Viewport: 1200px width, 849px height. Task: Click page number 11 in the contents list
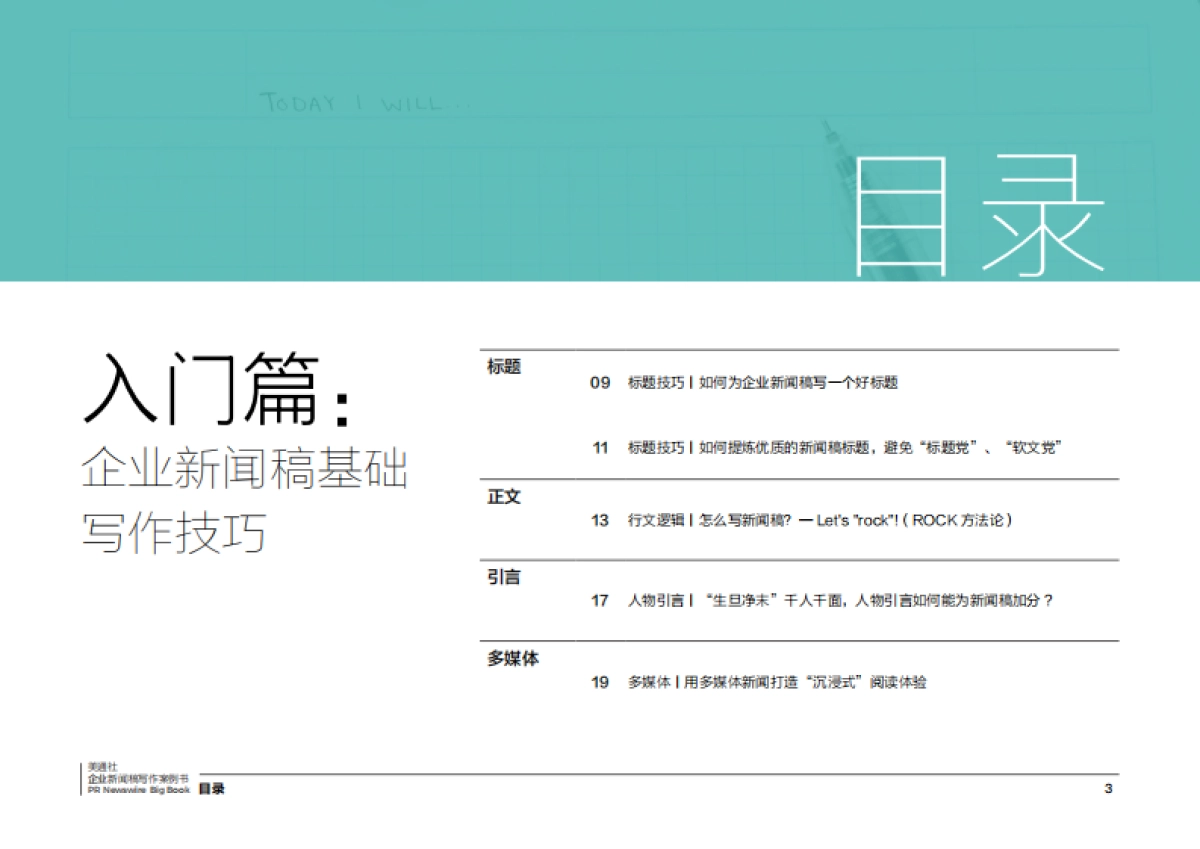(598, 448)
